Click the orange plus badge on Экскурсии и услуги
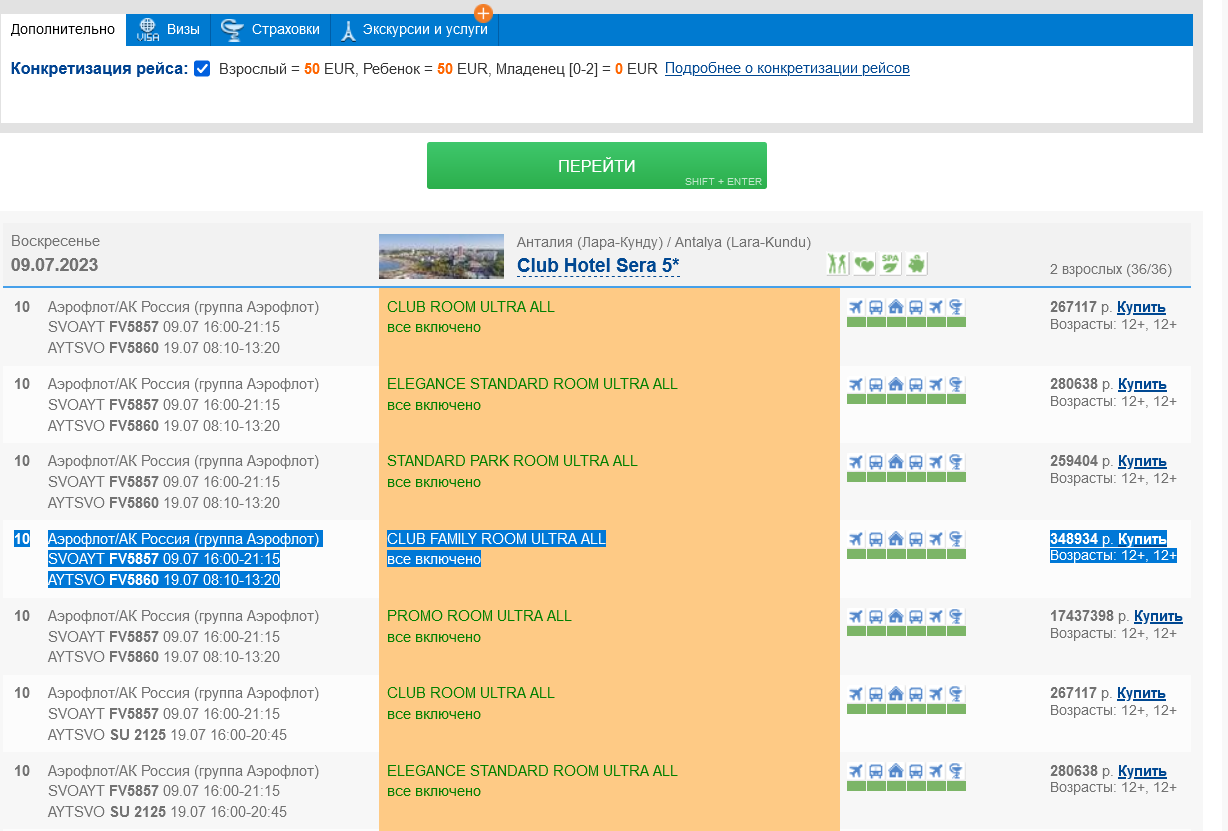1228x831 pixels. (x=483, y=13)
